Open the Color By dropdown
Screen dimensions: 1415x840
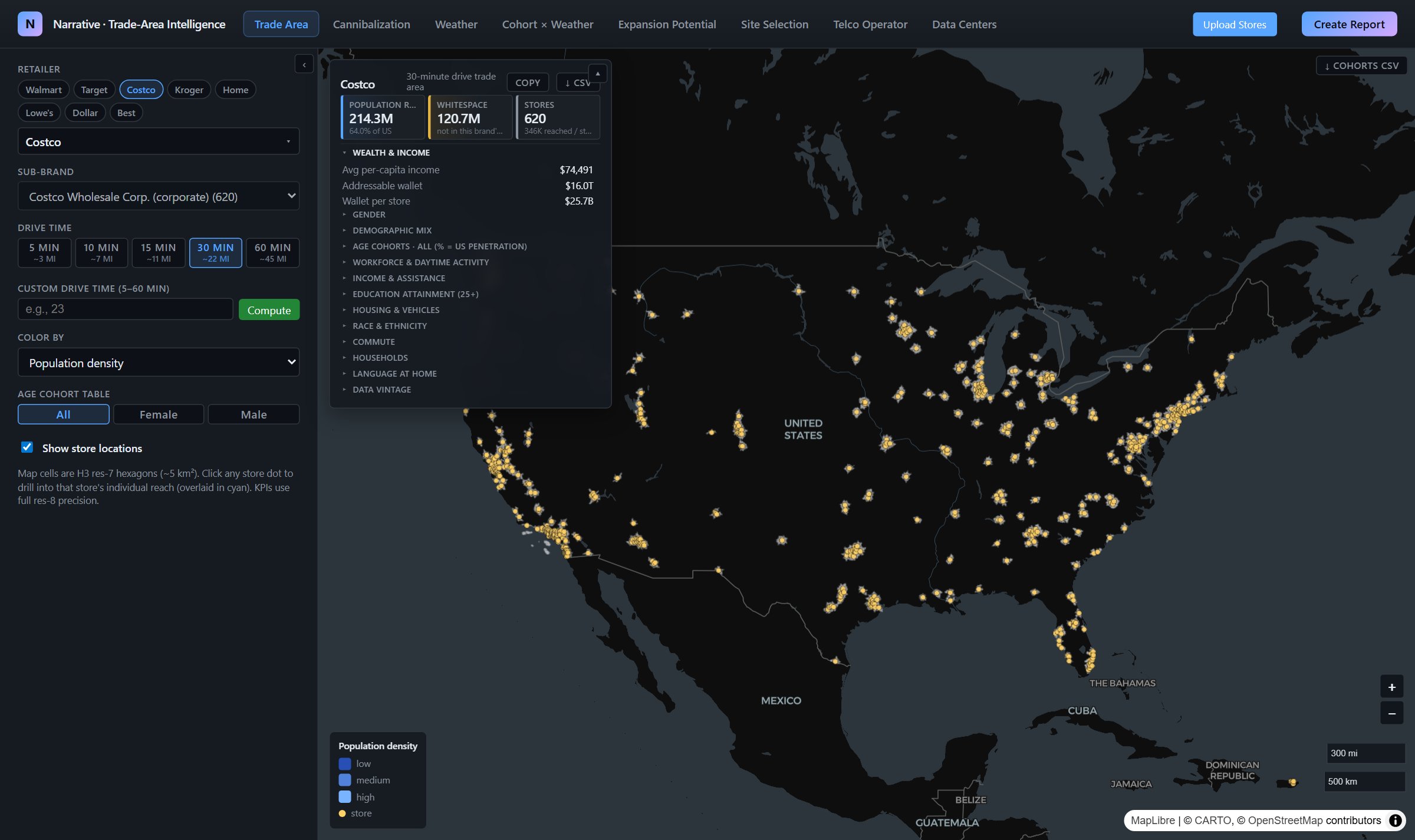(x=159, y=363)
